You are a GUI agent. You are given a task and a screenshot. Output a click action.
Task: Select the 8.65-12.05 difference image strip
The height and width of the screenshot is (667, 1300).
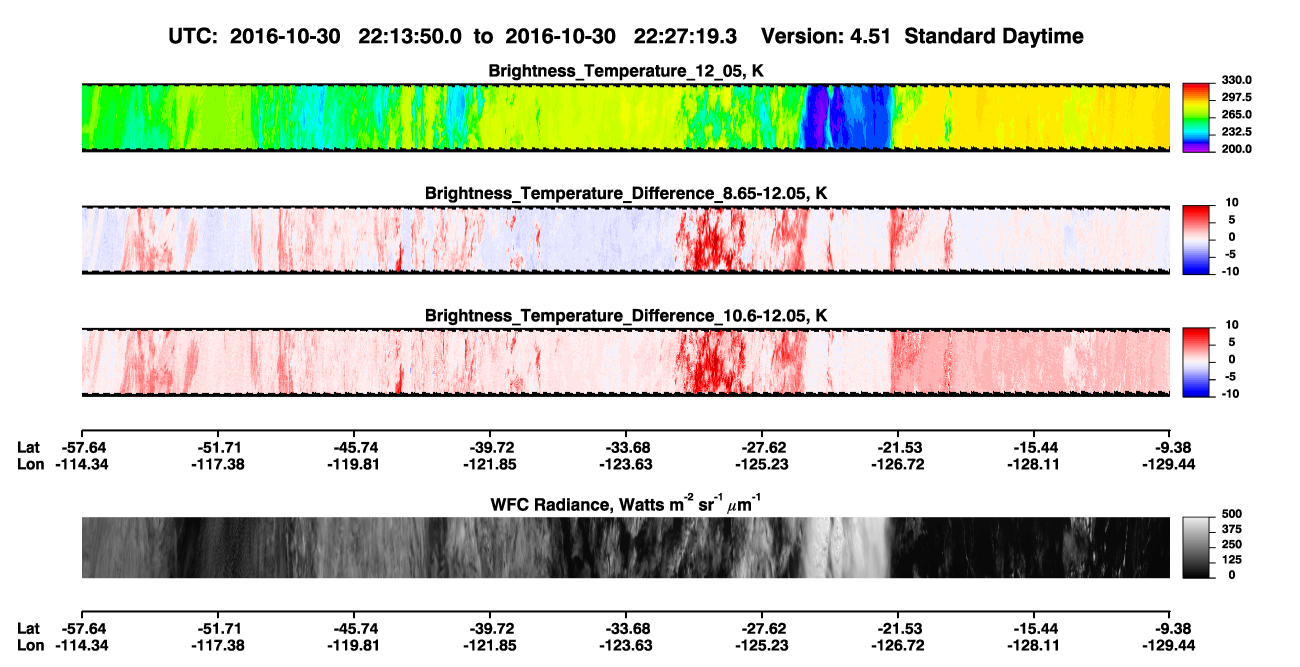[625, 239]
